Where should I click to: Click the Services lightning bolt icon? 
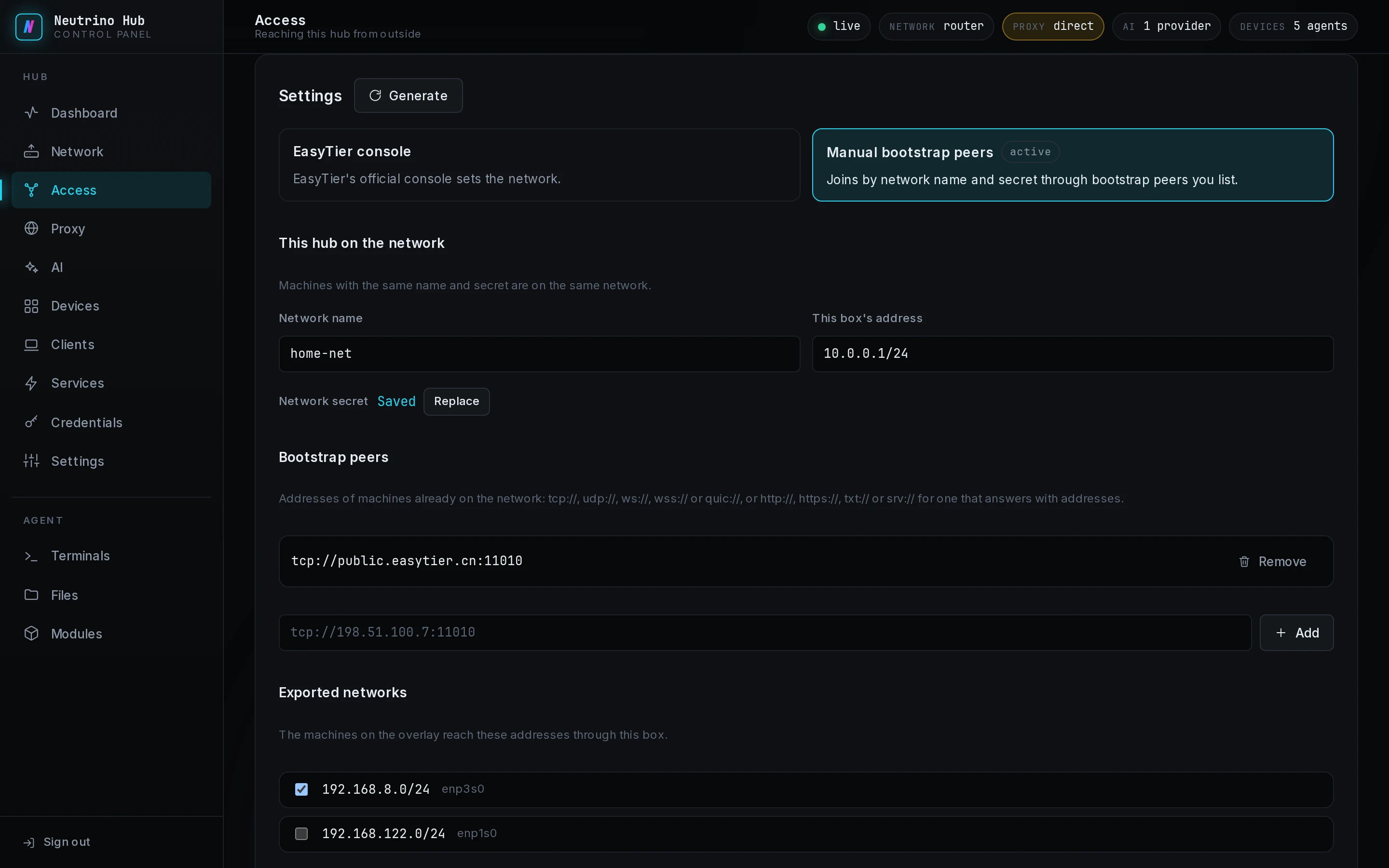coord(31,383)
